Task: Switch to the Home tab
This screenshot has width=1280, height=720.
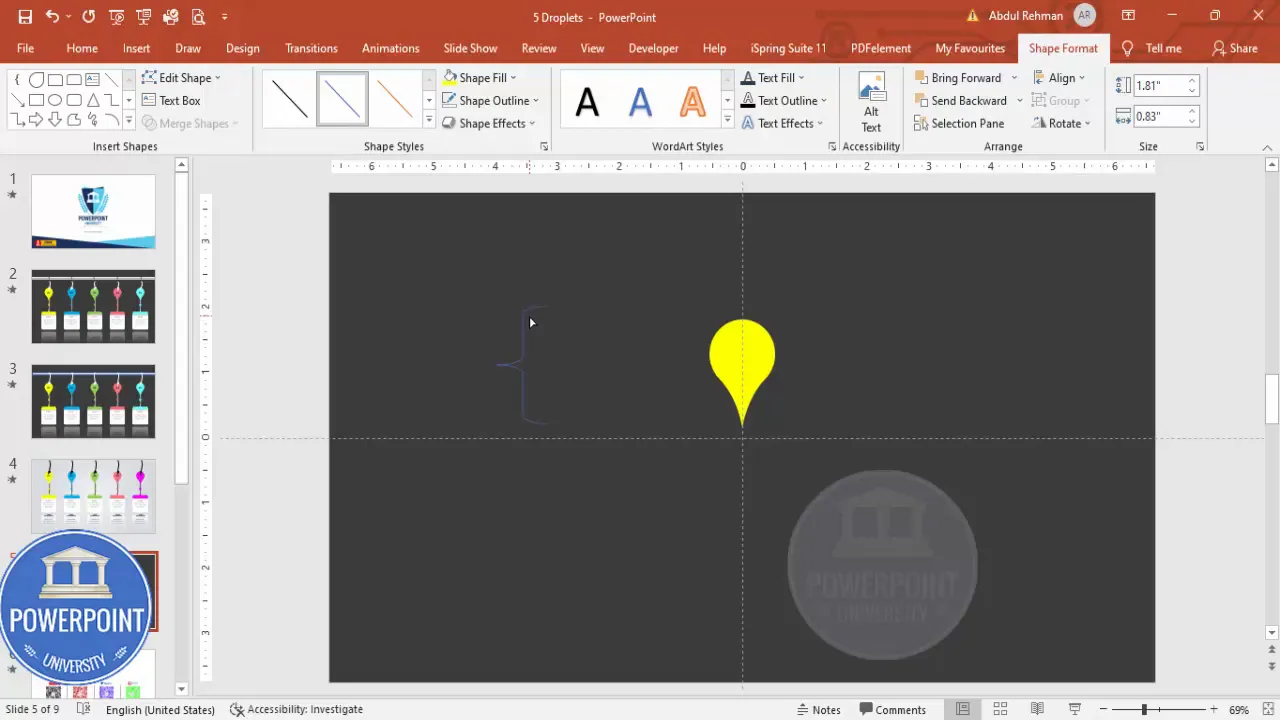Action: [82, 48]
